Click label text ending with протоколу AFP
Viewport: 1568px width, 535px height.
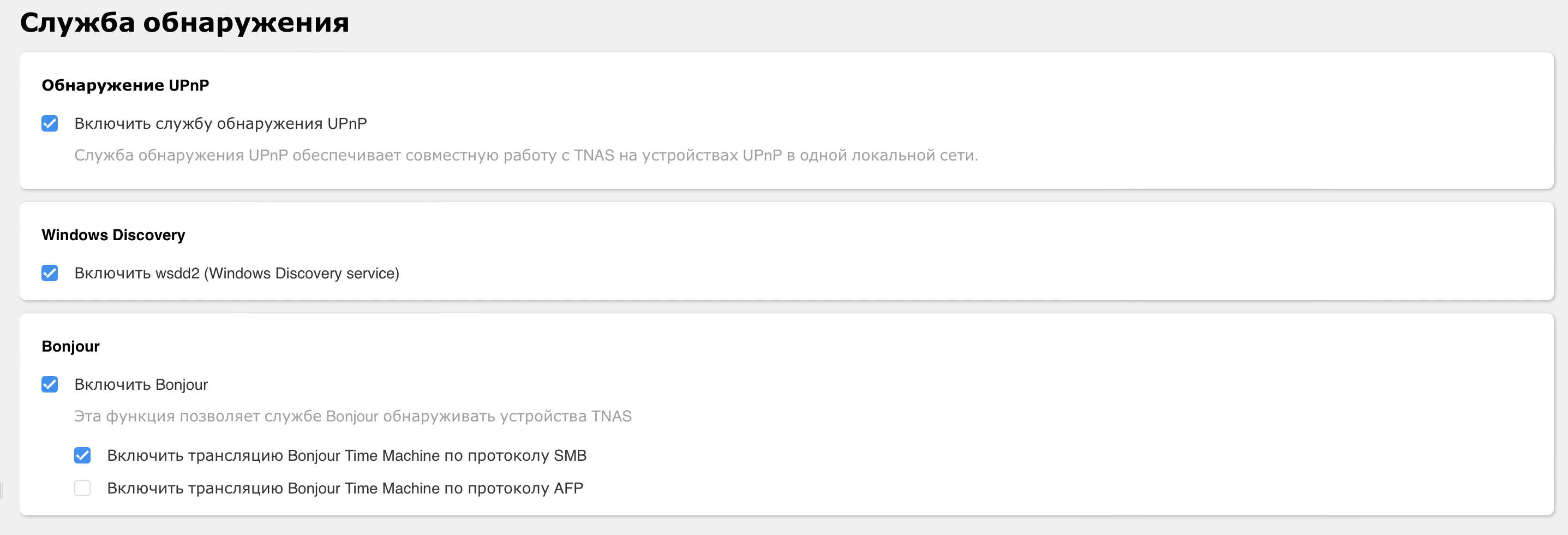(x=345, y=488)
